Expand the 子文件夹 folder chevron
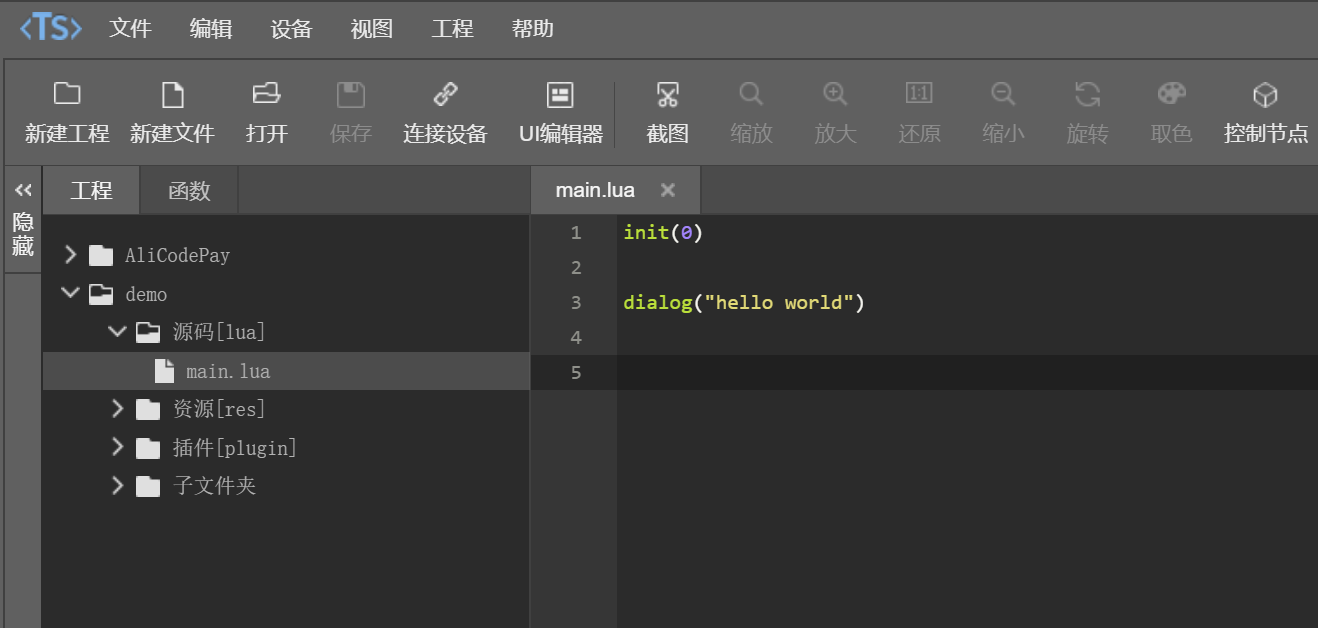 click(x=117, y=485)
